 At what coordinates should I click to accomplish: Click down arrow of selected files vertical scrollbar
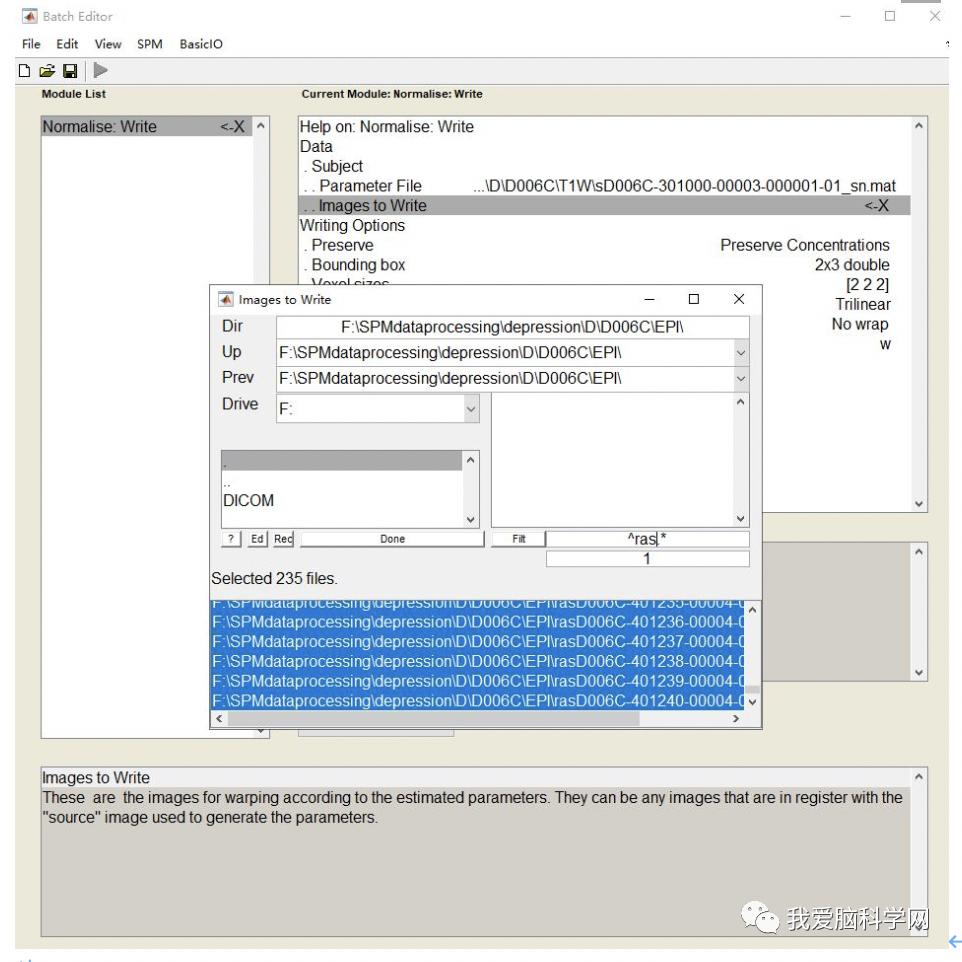[x=753, y=702]
